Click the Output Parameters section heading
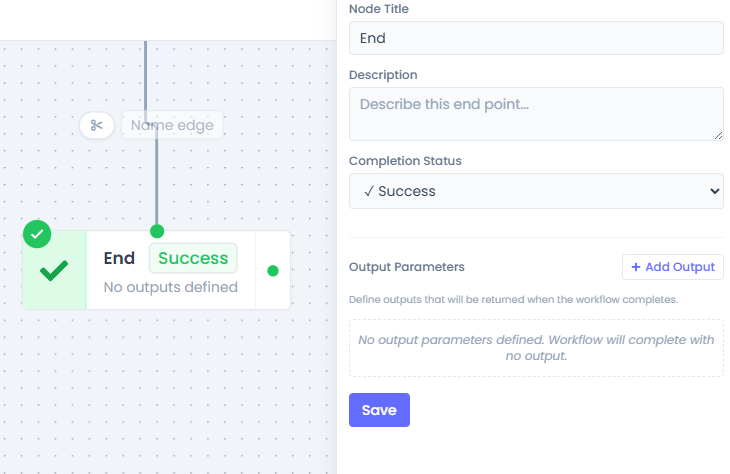 click(x=407, y=267)
